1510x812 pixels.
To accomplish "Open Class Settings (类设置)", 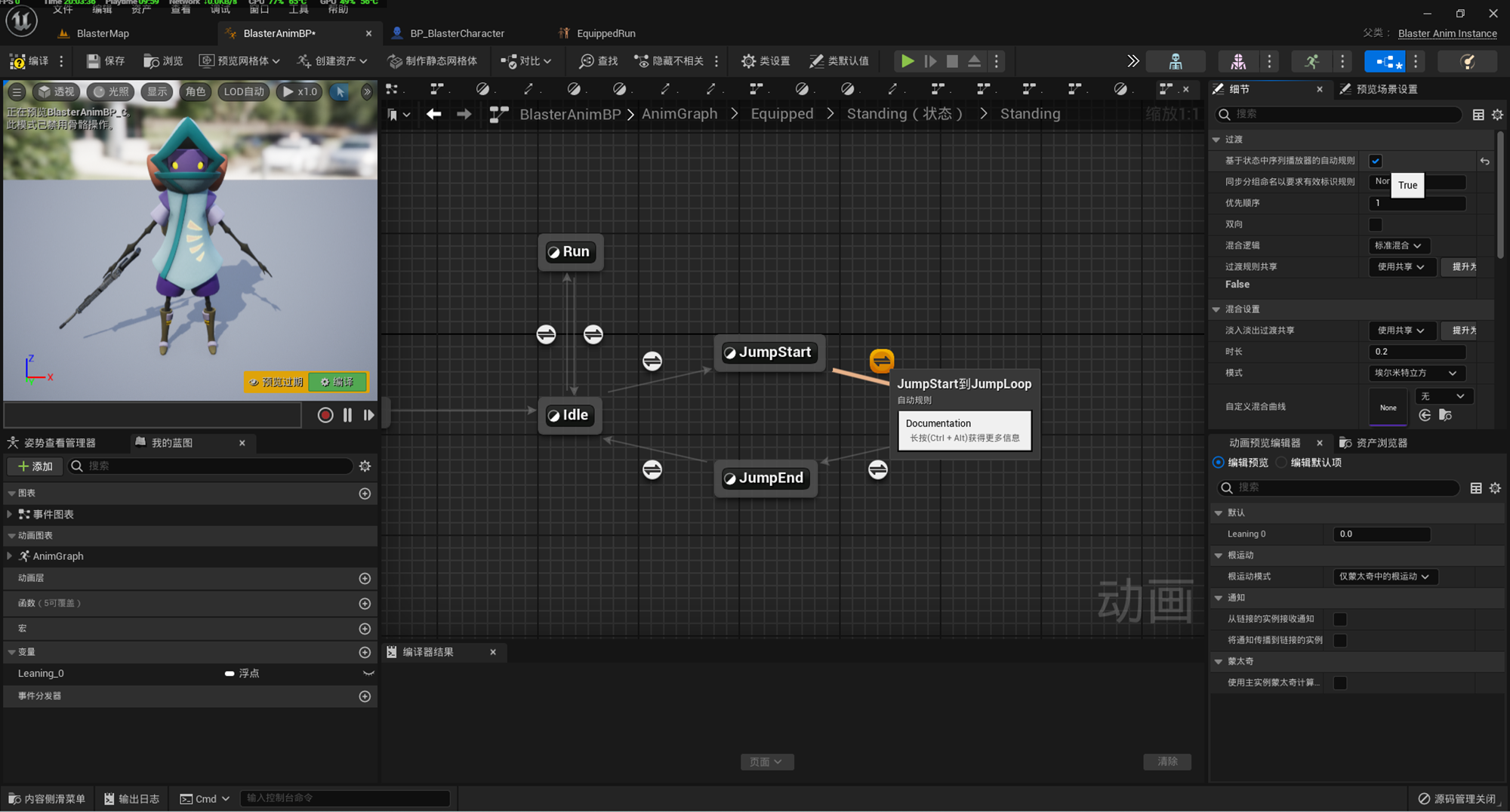I will tap(766, 61).
